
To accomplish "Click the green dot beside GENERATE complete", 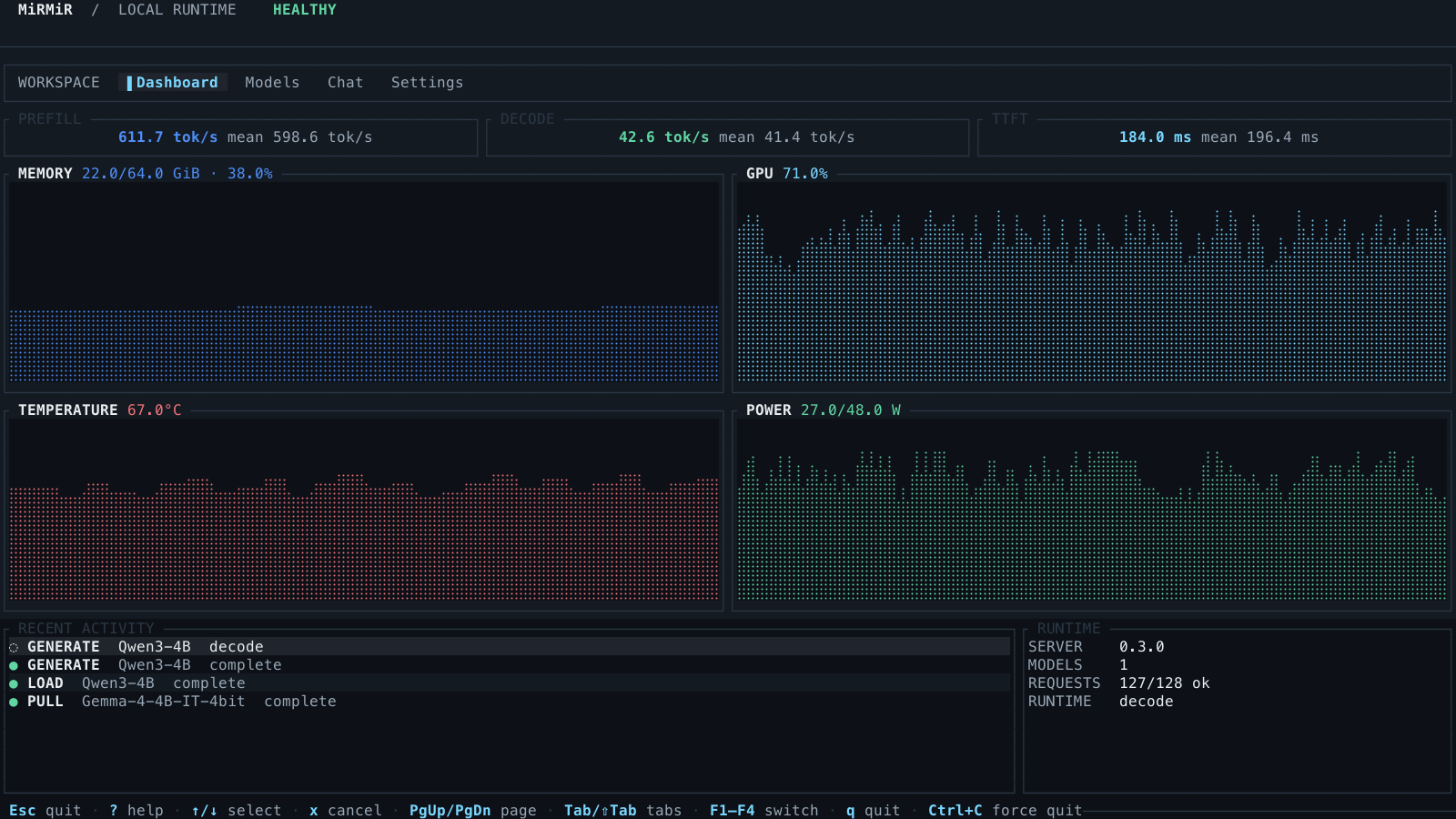I will pyautogui.click(x=14, y=666).
